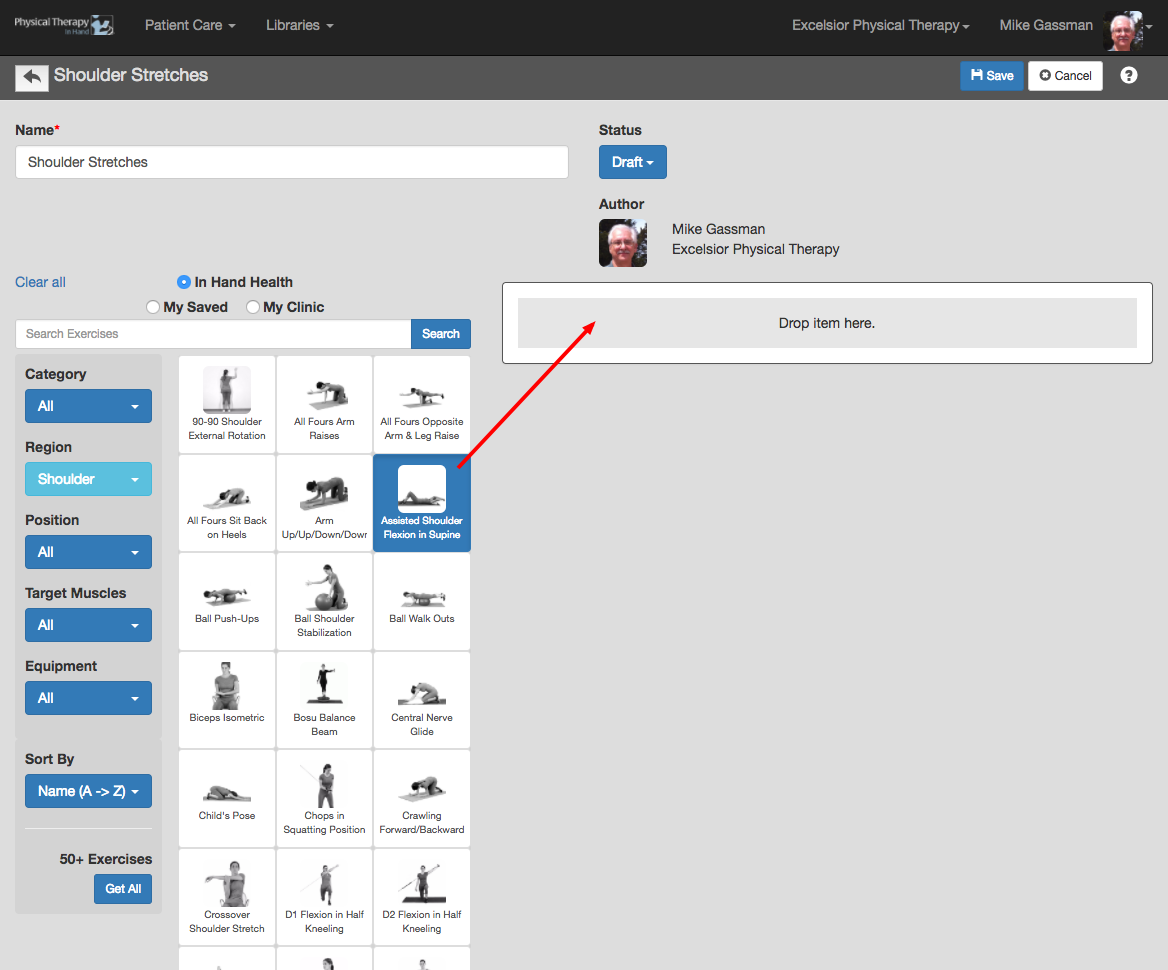
Task: Switch to My Saved exercises
Action: tap(152, 307)
